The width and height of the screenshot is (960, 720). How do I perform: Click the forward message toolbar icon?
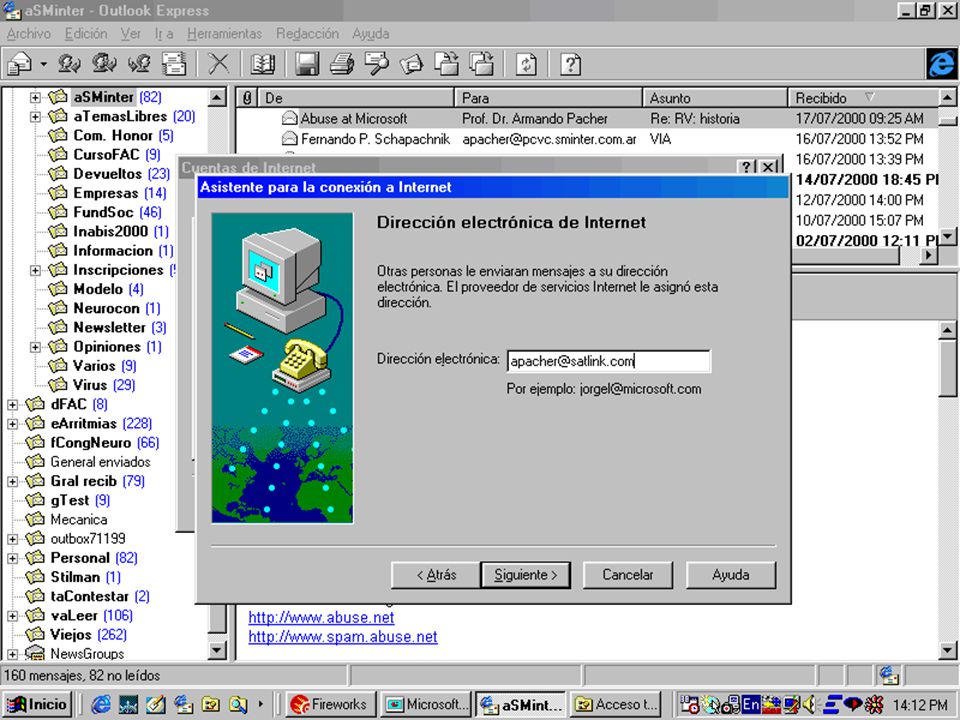140,64
